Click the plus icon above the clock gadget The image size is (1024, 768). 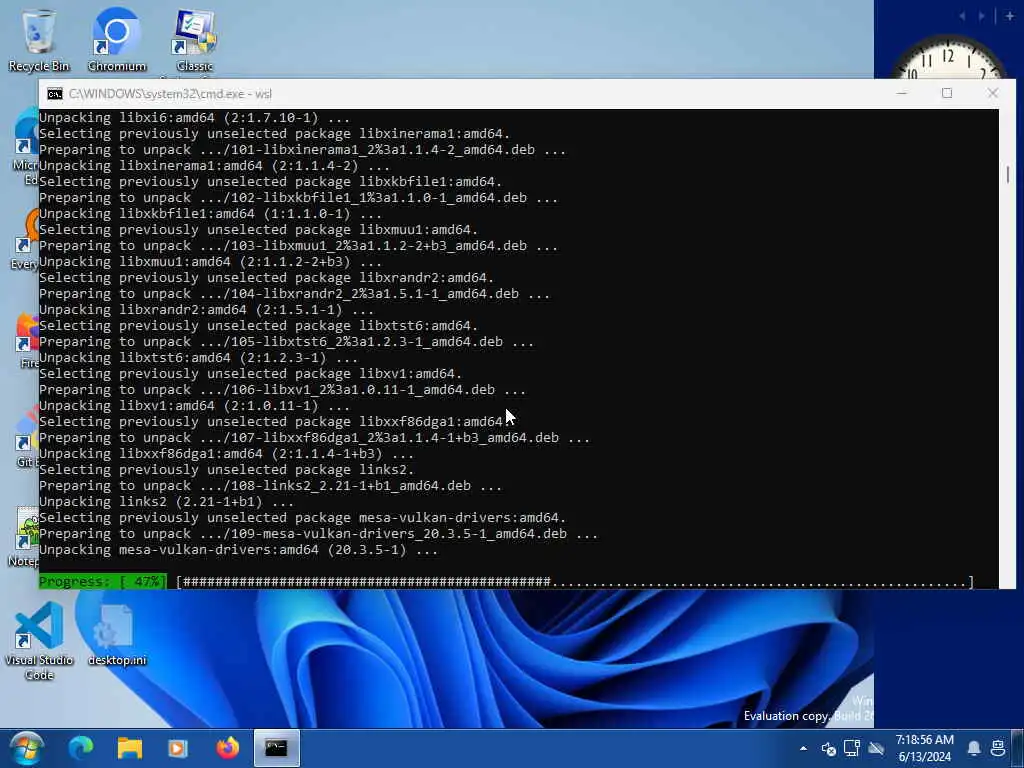point(1009,16)
